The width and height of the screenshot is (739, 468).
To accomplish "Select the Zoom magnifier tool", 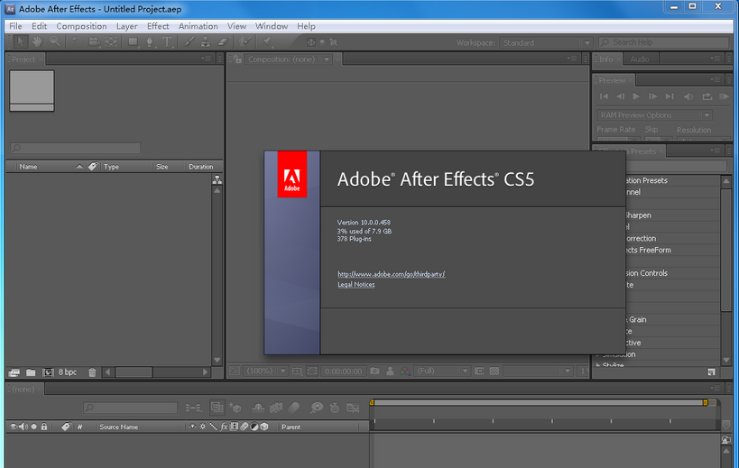I will [x=55, y=42].
